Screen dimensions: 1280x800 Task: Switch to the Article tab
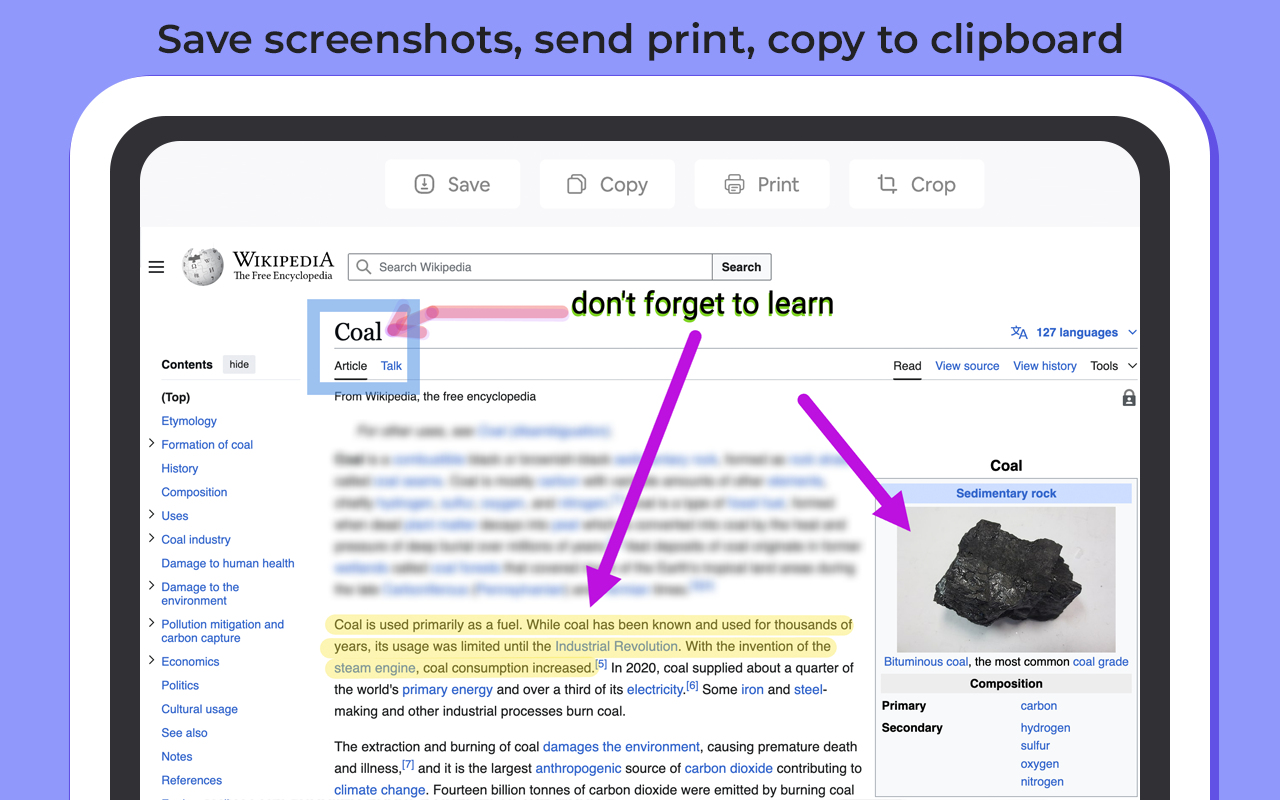pyautogui.click(x=351, y=366)
